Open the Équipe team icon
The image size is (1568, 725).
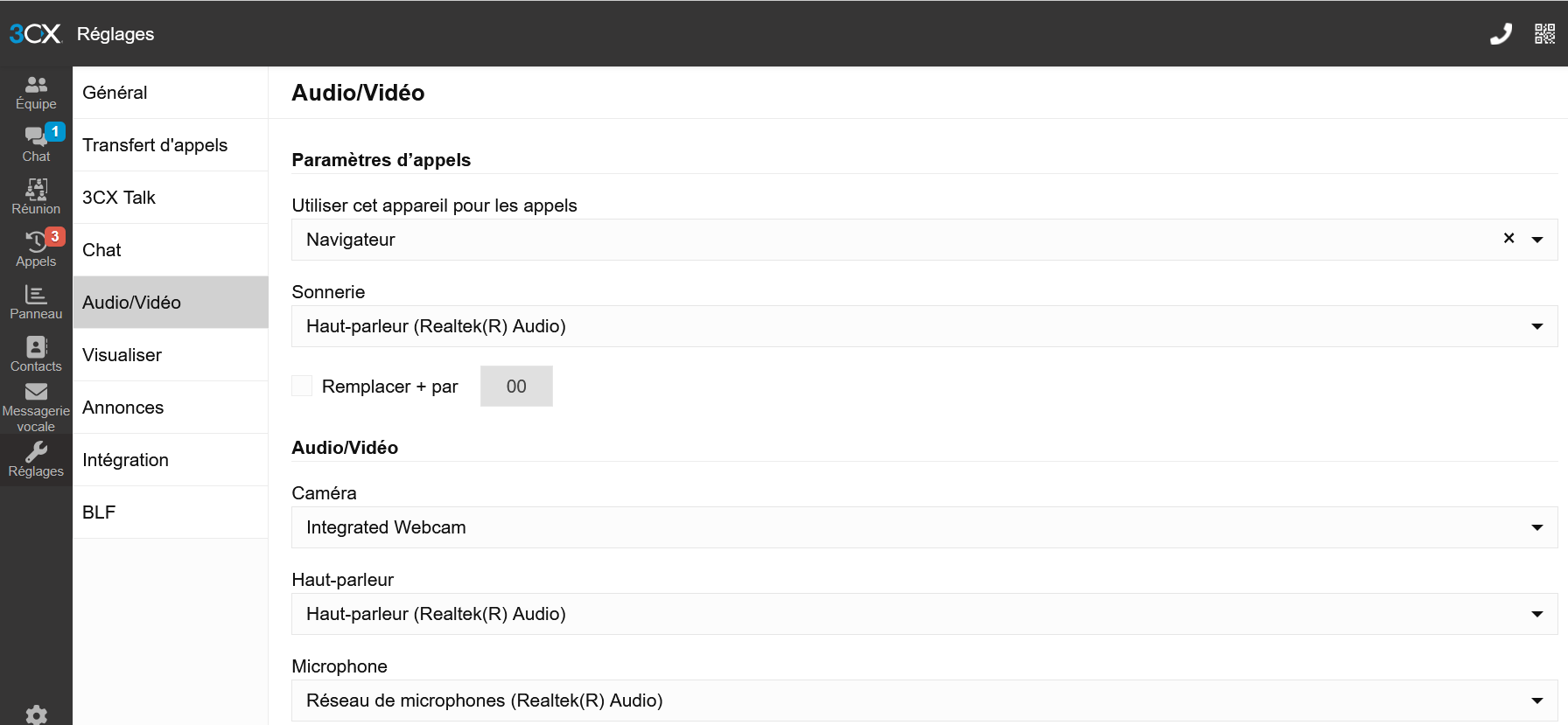[x=36, y=93]
